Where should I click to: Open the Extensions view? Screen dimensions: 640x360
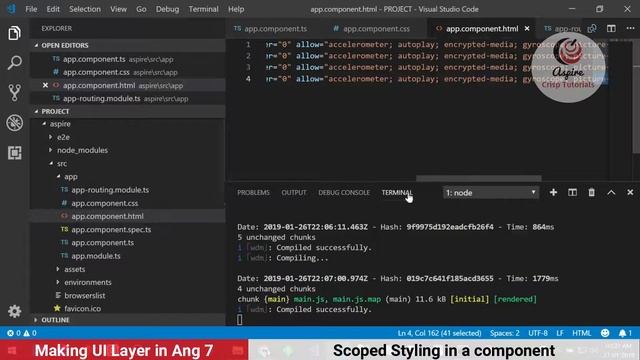(x=14, y=153)
